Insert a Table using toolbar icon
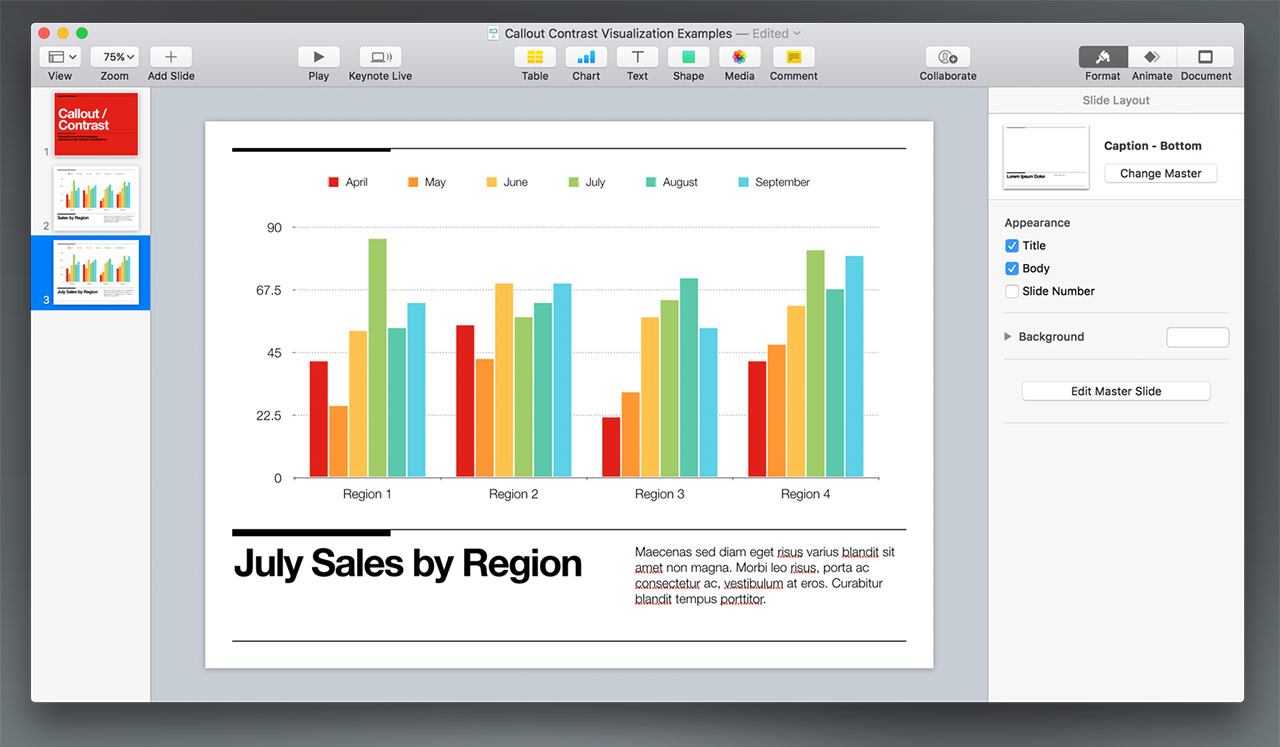1280x747 pixels. click(535, 58)
